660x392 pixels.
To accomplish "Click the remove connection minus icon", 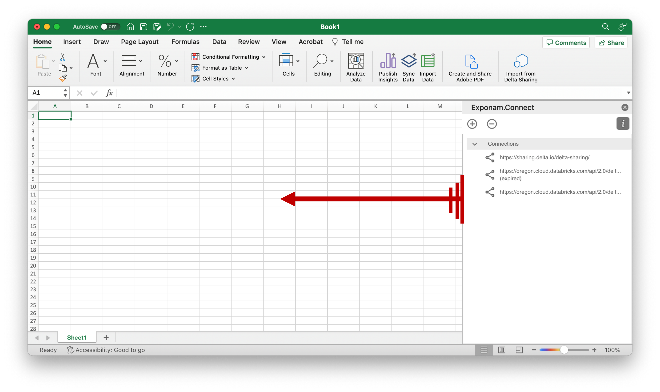I will coord(492,124).
